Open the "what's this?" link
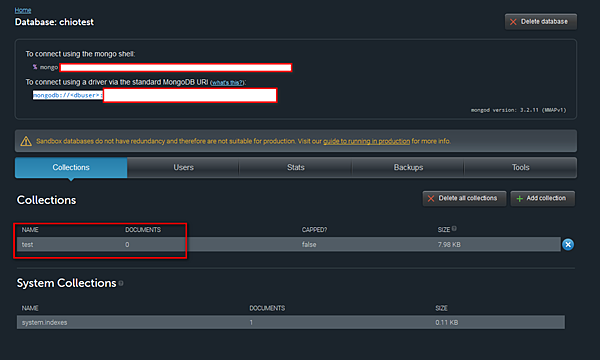The width and height of the screenshot is (600, 360). click(228, 83)
